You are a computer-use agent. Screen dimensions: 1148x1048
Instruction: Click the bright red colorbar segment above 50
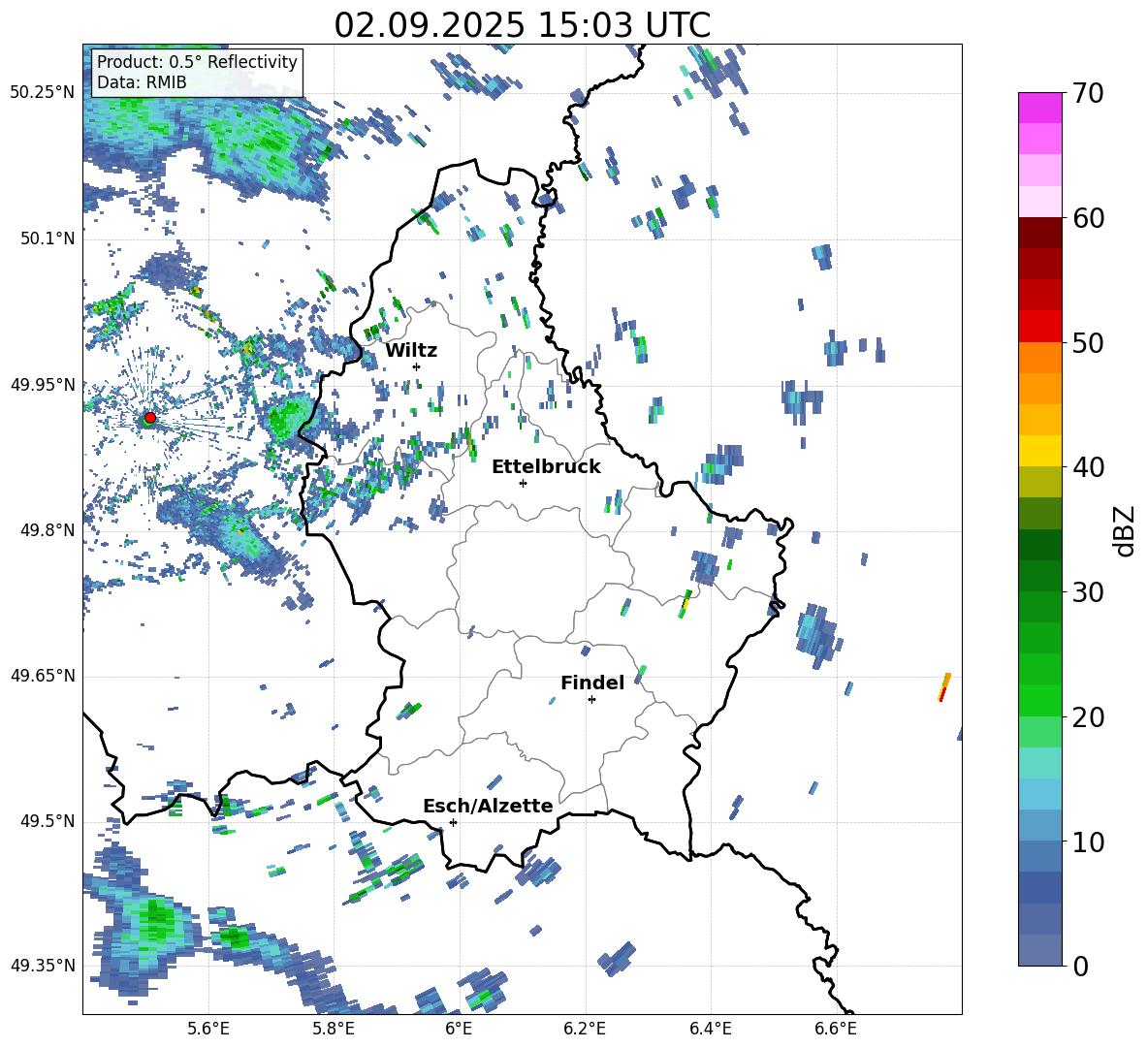(x=1039, y=327)
